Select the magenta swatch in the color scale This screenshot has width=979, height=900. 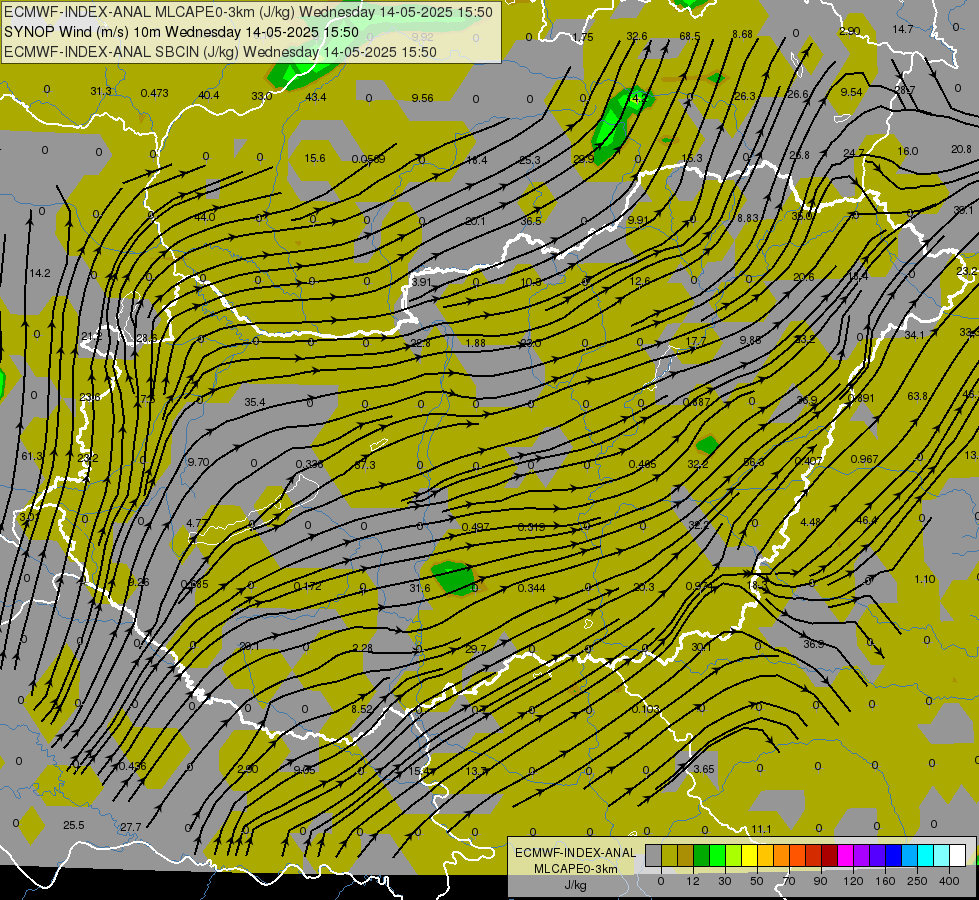846,855
